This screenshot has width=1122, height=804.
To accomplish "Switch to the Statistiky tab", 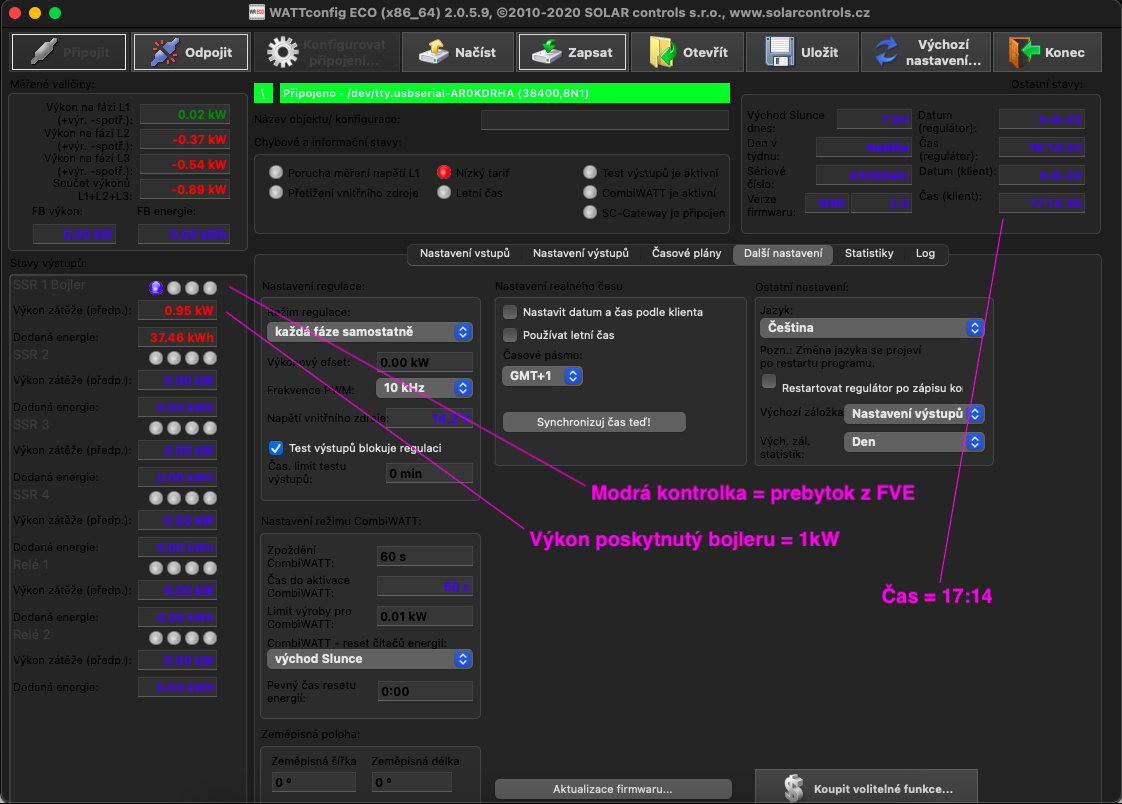I will 869,253.
